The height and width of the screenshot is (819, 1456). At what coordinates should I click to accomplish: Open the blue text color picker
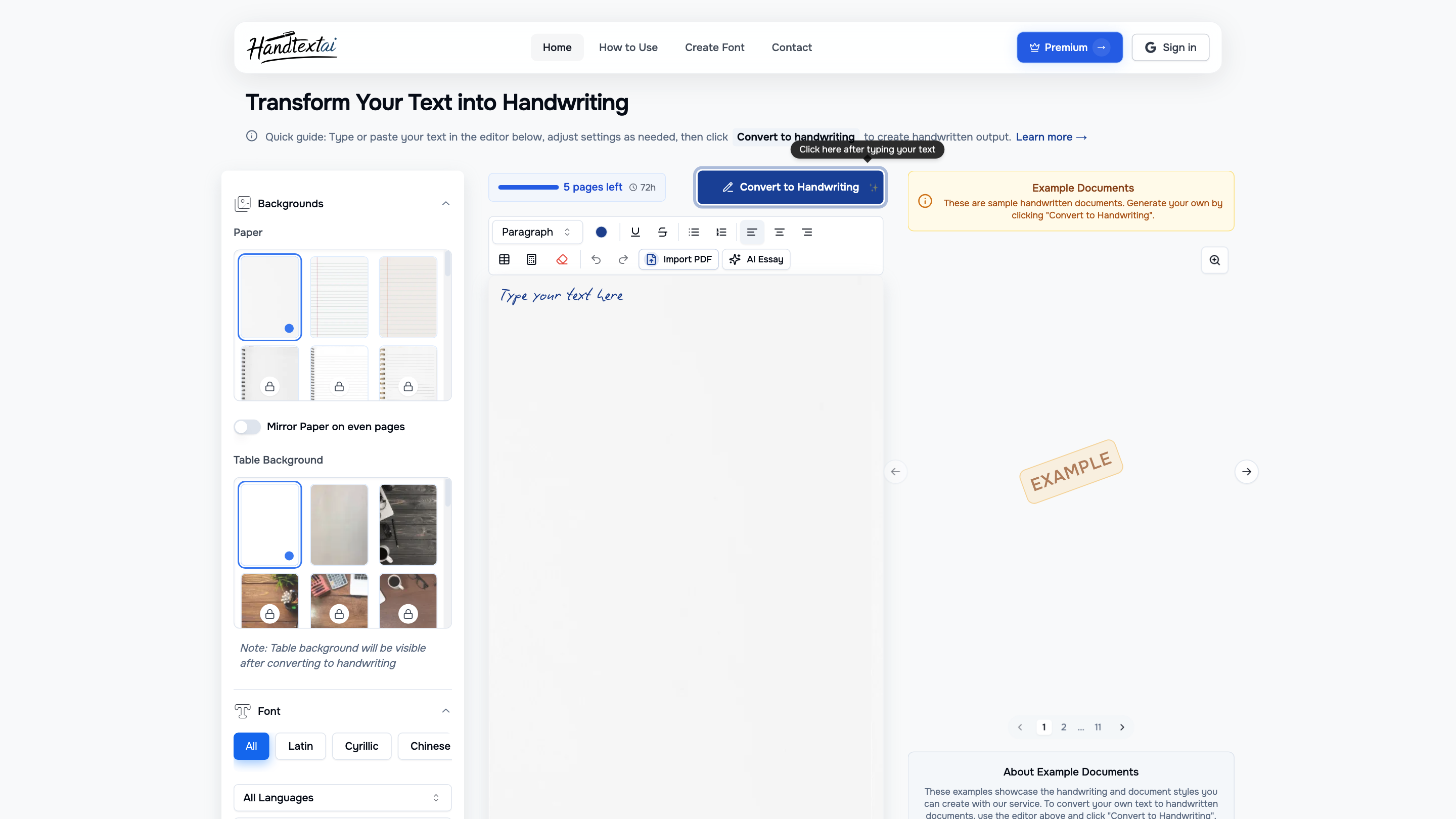601,232
